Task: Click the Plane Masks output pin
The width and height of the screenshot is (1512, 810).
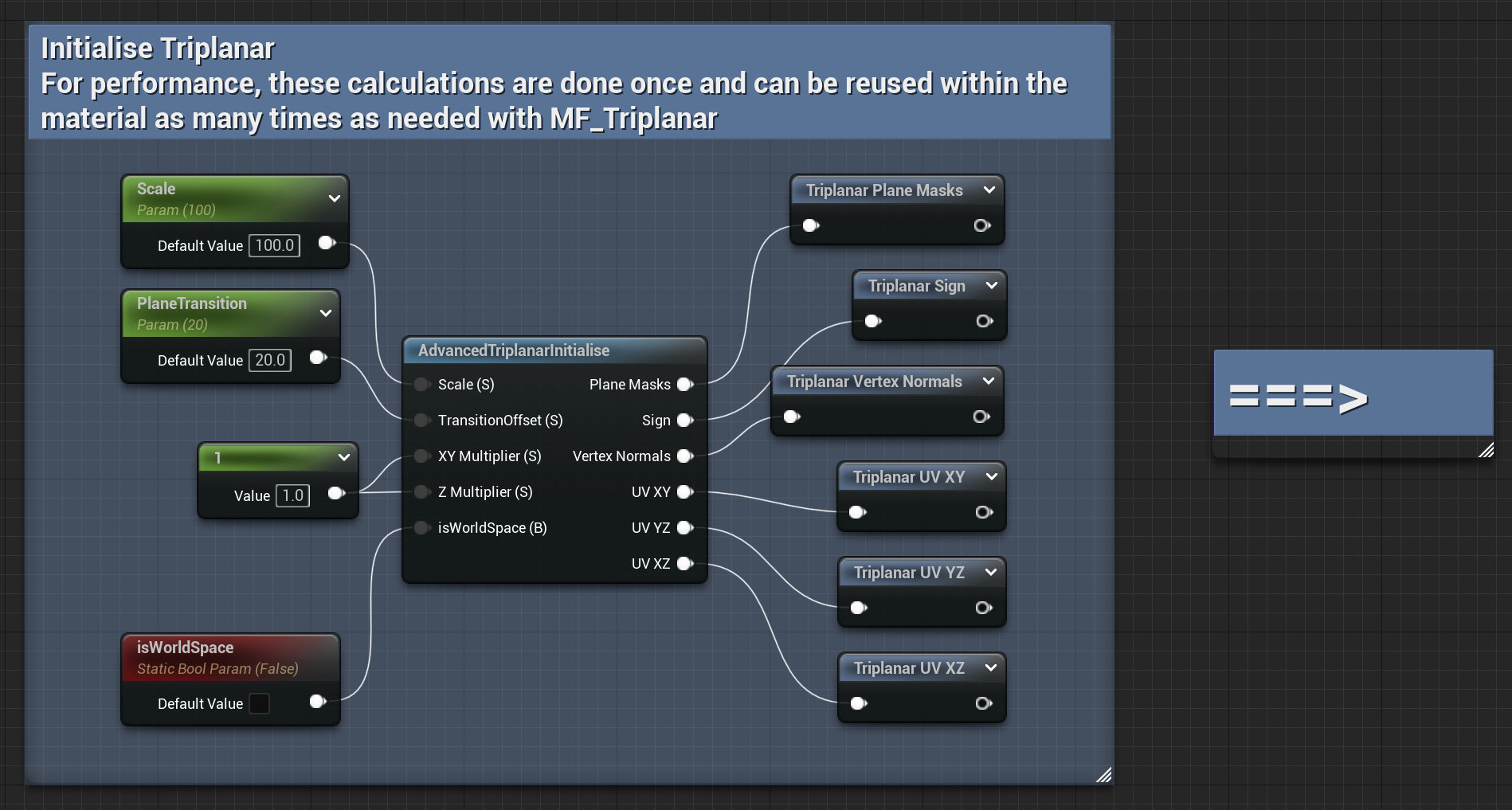Action: [685, 385]
